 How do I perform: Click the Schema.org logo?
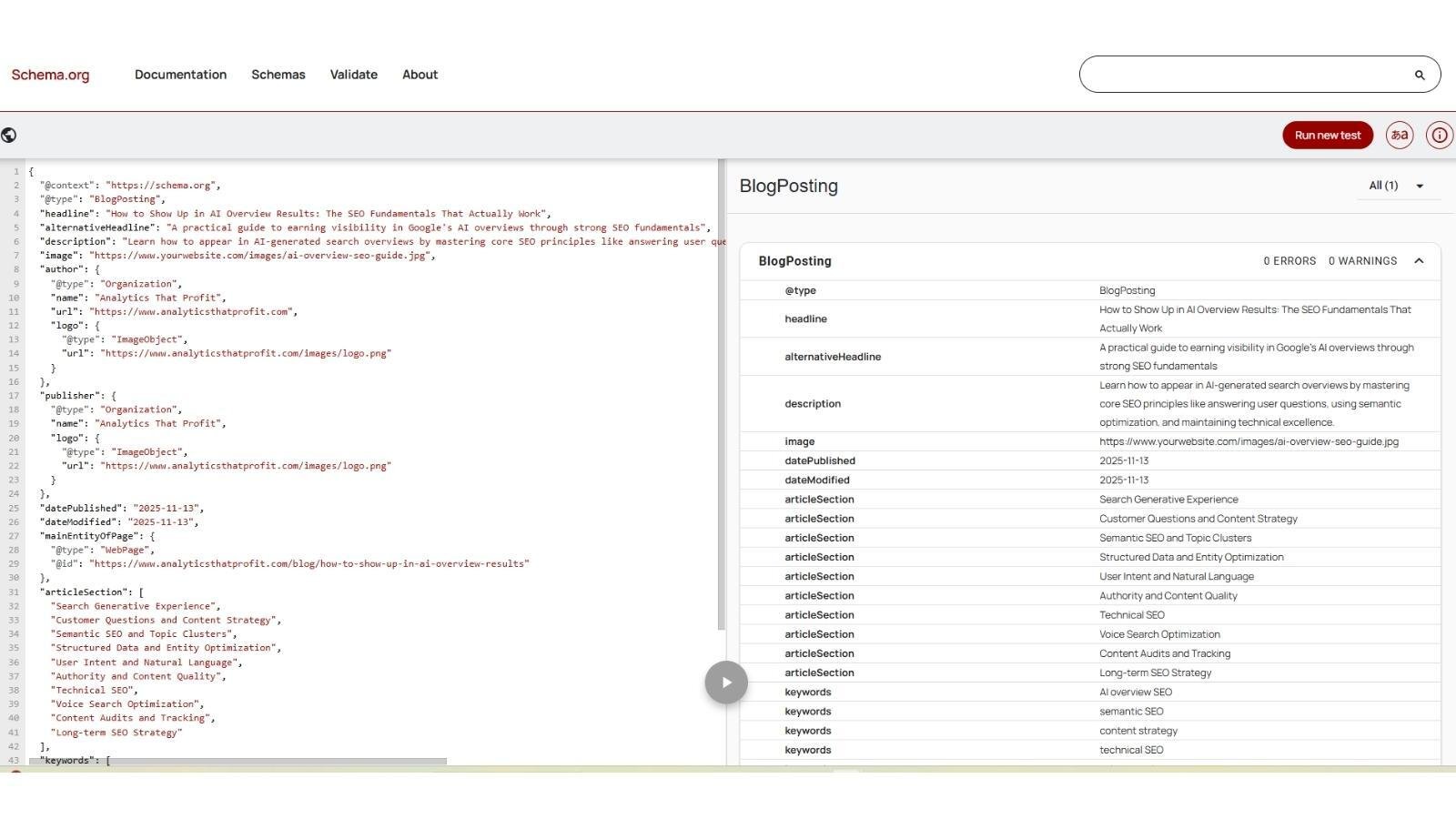click(x=50, y=75)
